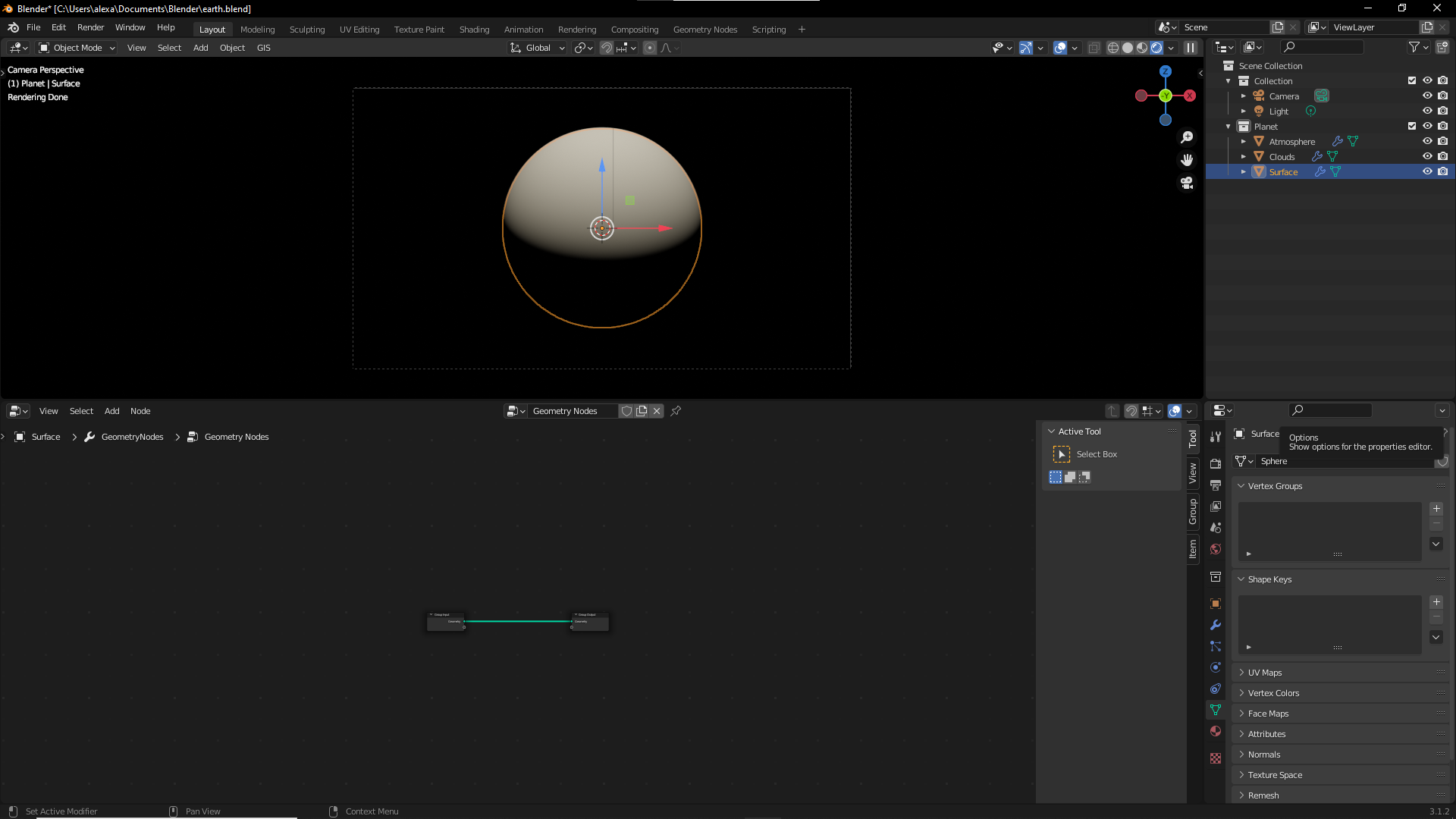The image size is (1456, 819).
Task: Open the Render menu
Action: (90, 27)
